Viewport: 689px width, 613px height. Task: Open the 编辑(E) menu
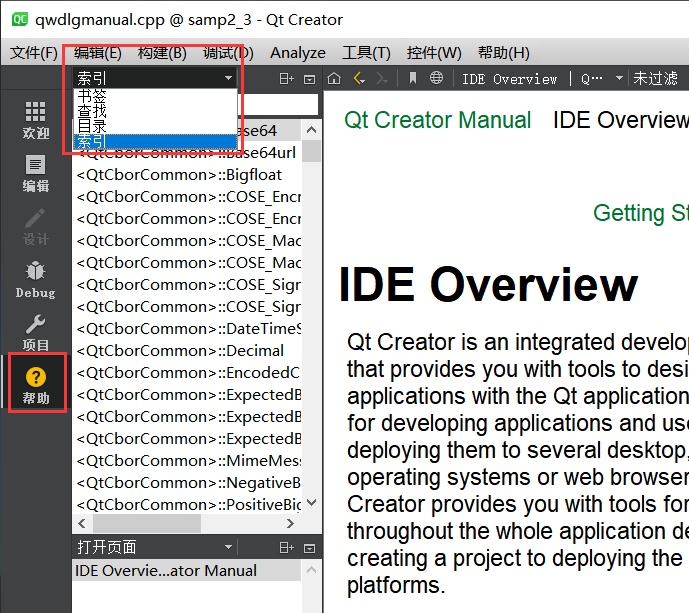[98, 53]
